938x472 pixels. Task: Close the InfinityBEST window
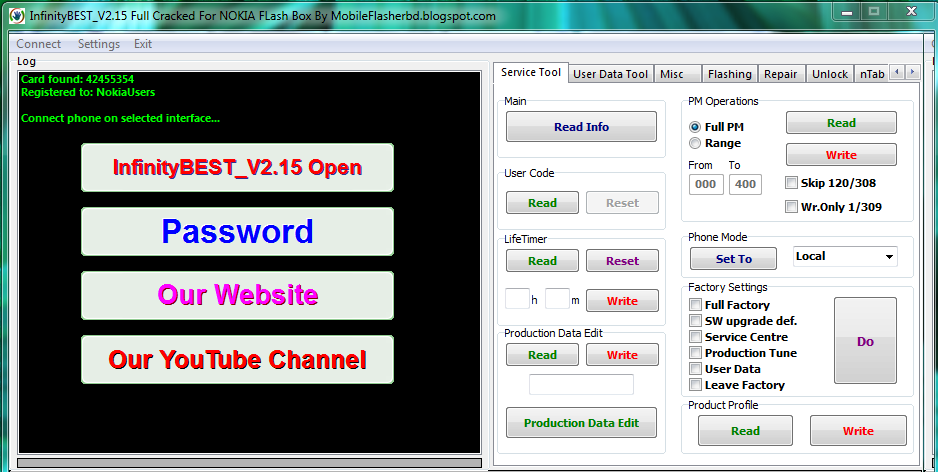pos(912,11)
